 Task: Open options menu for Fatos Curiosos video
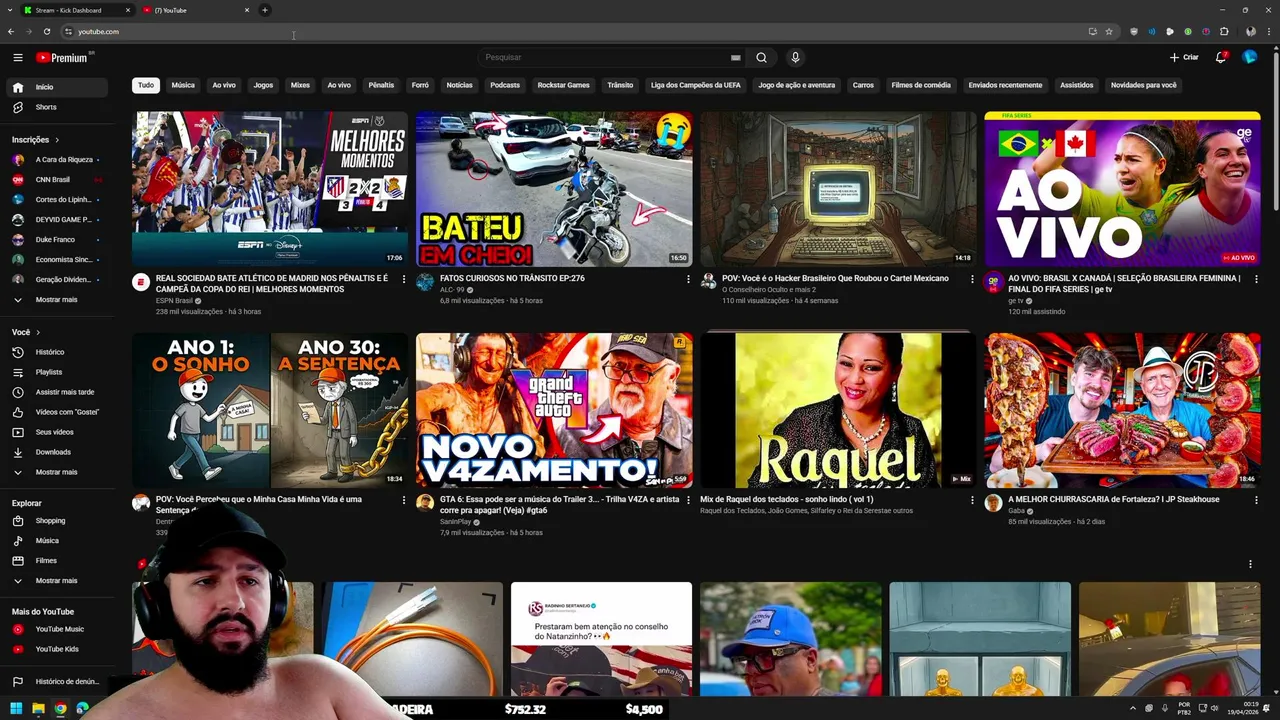688,279
